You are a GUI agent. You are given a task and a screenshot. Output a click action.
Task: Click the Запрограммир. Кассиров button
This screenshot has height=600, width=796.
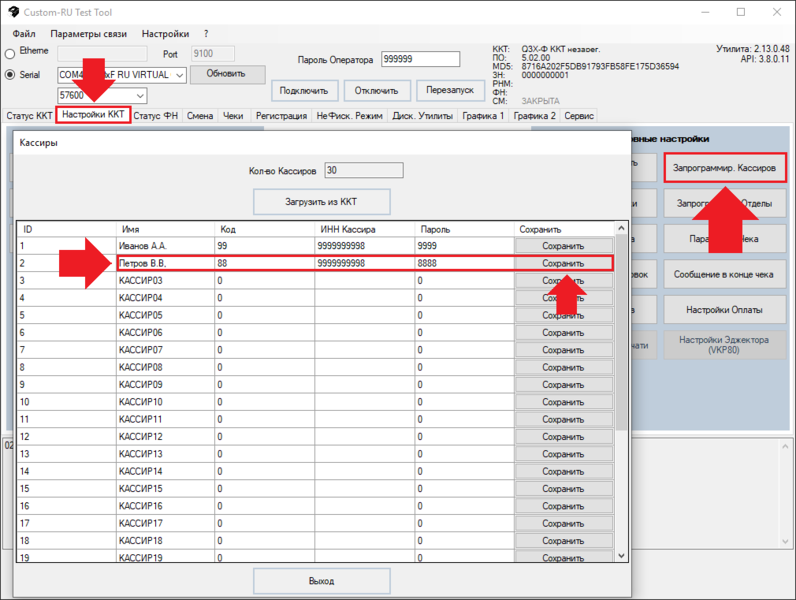[x=724, y=168]
